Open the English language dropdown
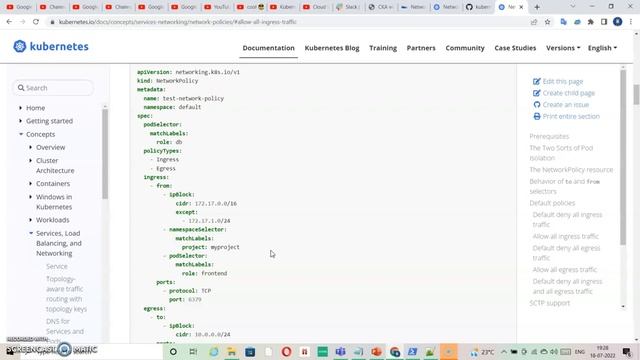This screenshot has height=360, width=640. click(602, 48)
